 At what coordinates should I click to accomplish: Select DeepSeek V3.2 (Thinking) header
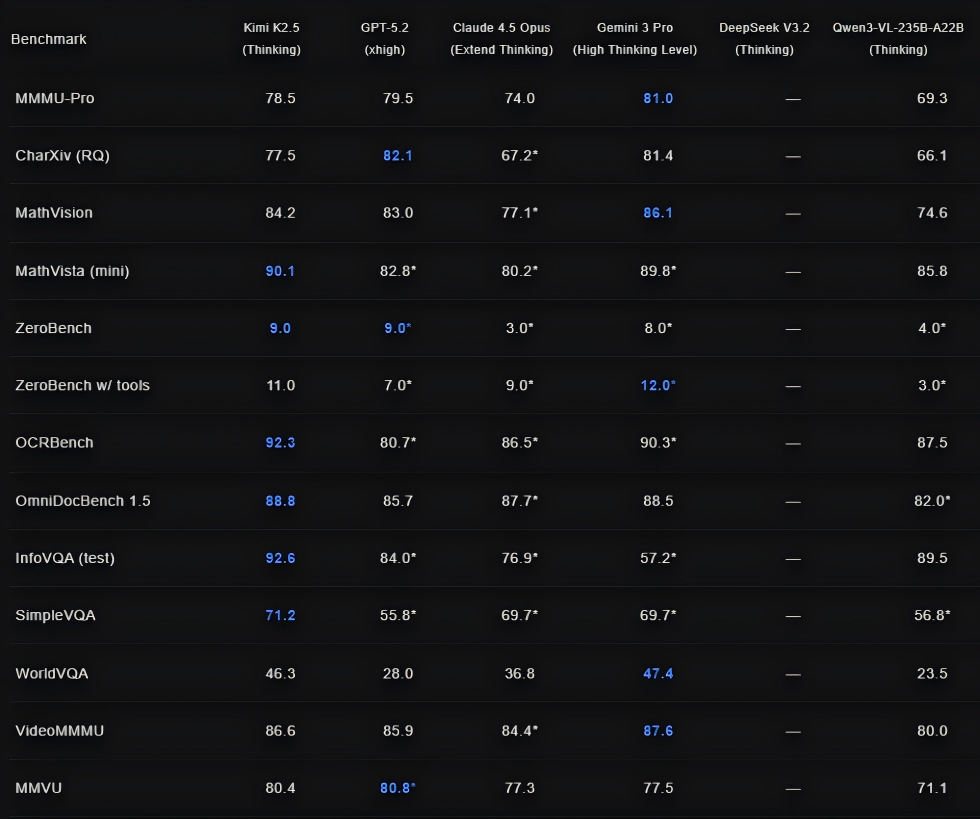764,38
